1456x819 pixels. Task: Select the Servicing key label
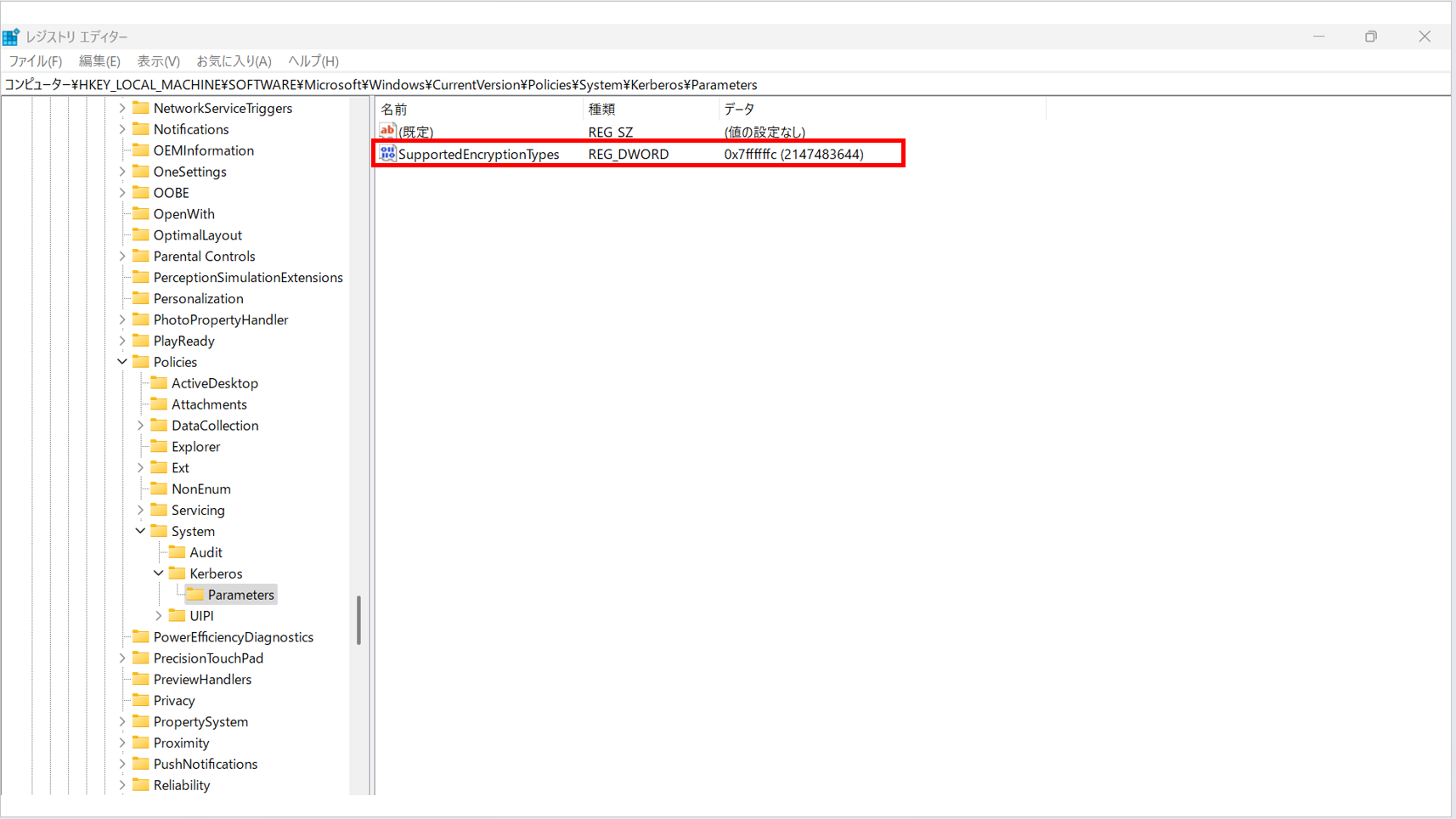point(198,511)
